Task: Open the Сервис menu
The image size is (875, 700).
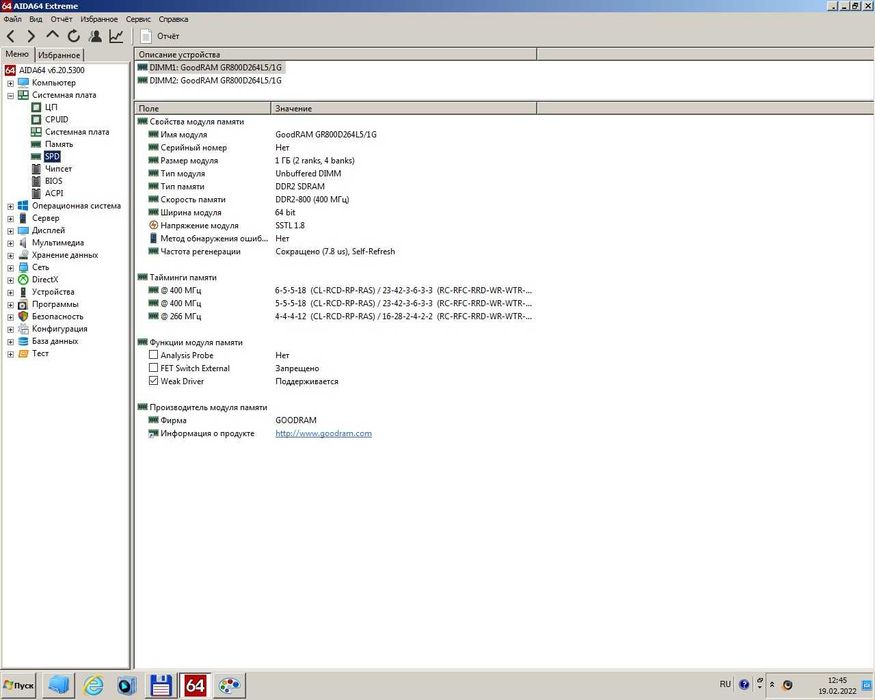Action: click(x=138, y=19)
